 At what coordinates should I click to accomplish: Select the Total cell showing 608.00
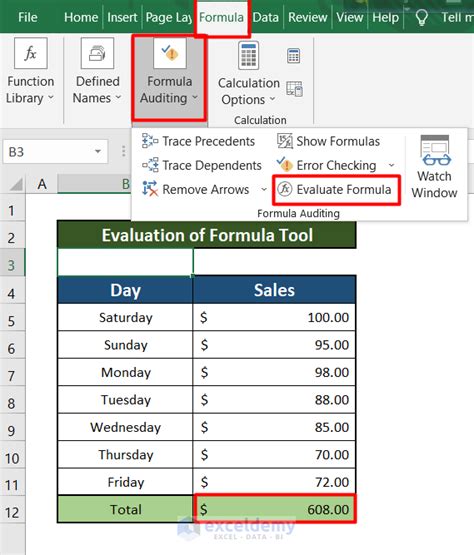(274, 509)
